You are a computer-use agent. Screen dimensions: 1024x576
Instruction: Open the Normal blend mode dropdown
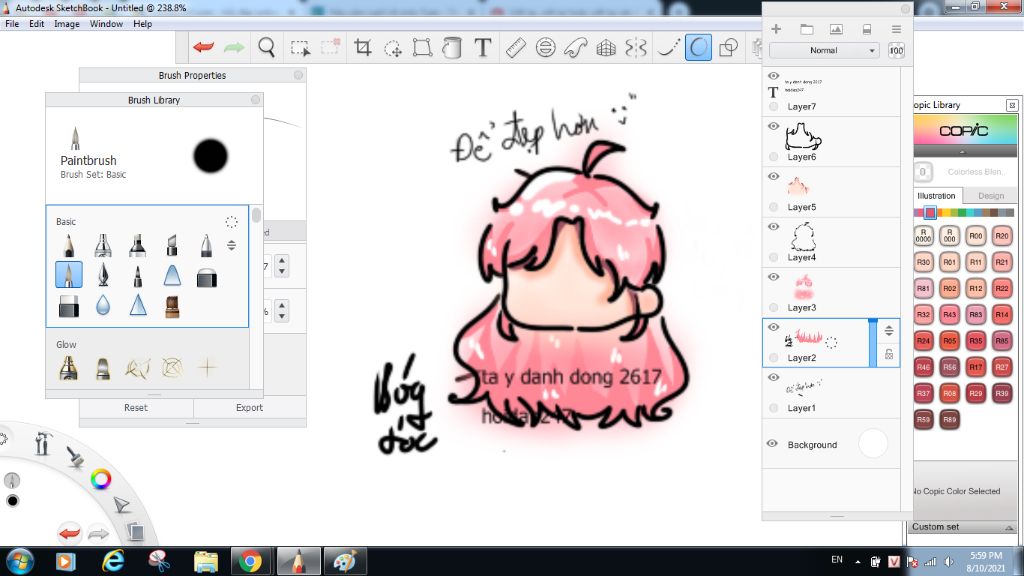pyautogui.click(x=824, y=50)
